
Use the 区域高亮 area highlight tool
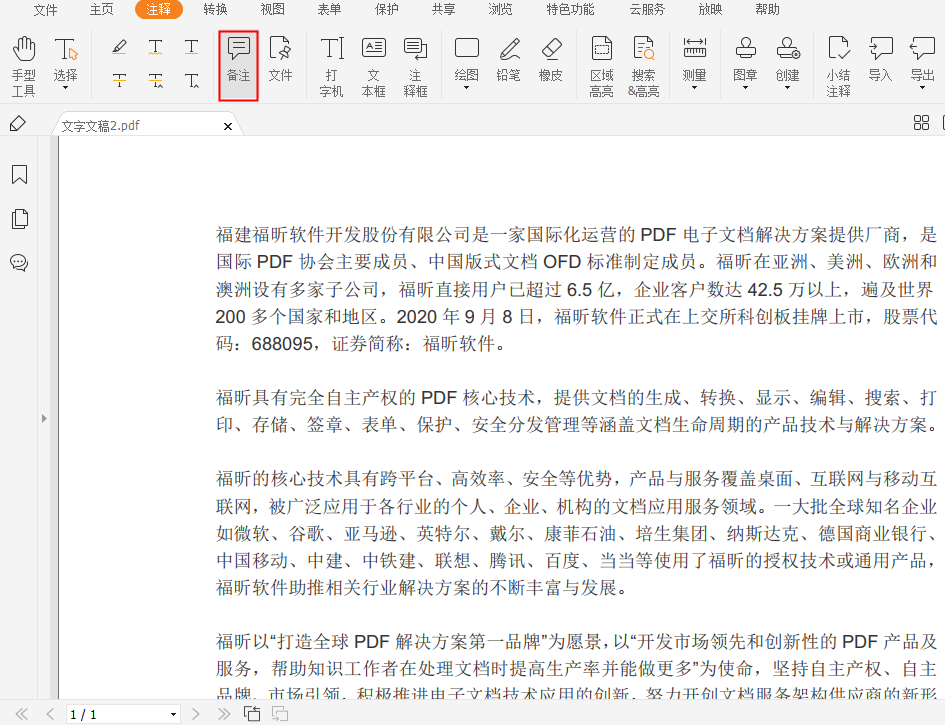coord(601,65)
